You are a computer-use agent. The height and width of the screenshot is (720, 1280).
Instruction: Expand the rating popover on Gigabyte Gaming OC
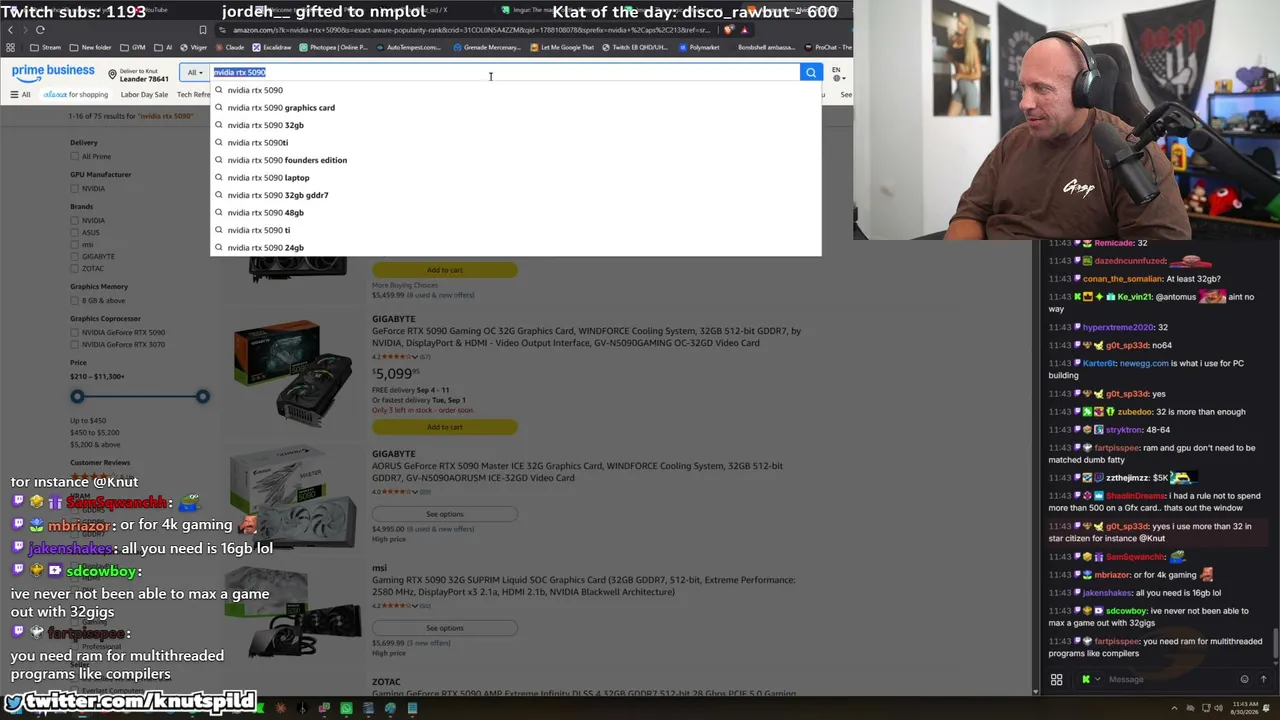[x=414, y=356]
